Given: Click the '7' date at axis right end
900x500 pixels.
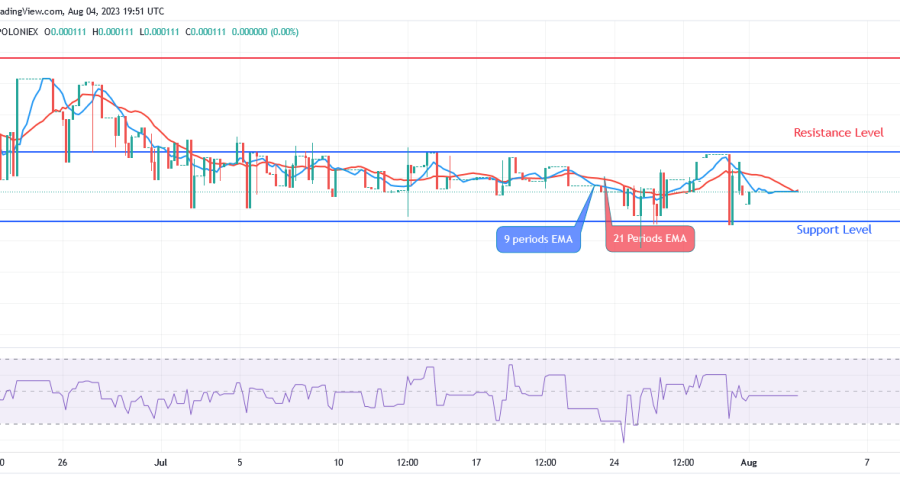Looking at the screenshot, I should click(867, 463).
